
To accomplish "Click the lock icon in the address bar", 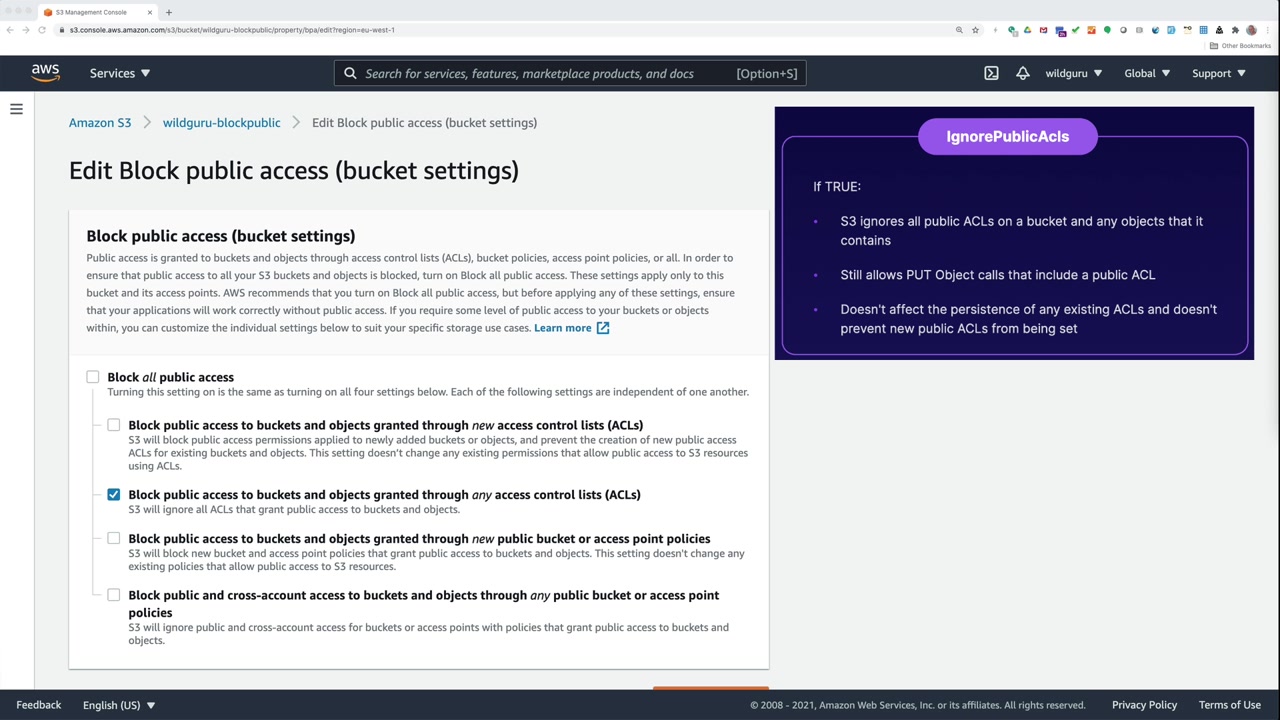I will (62, 30).
